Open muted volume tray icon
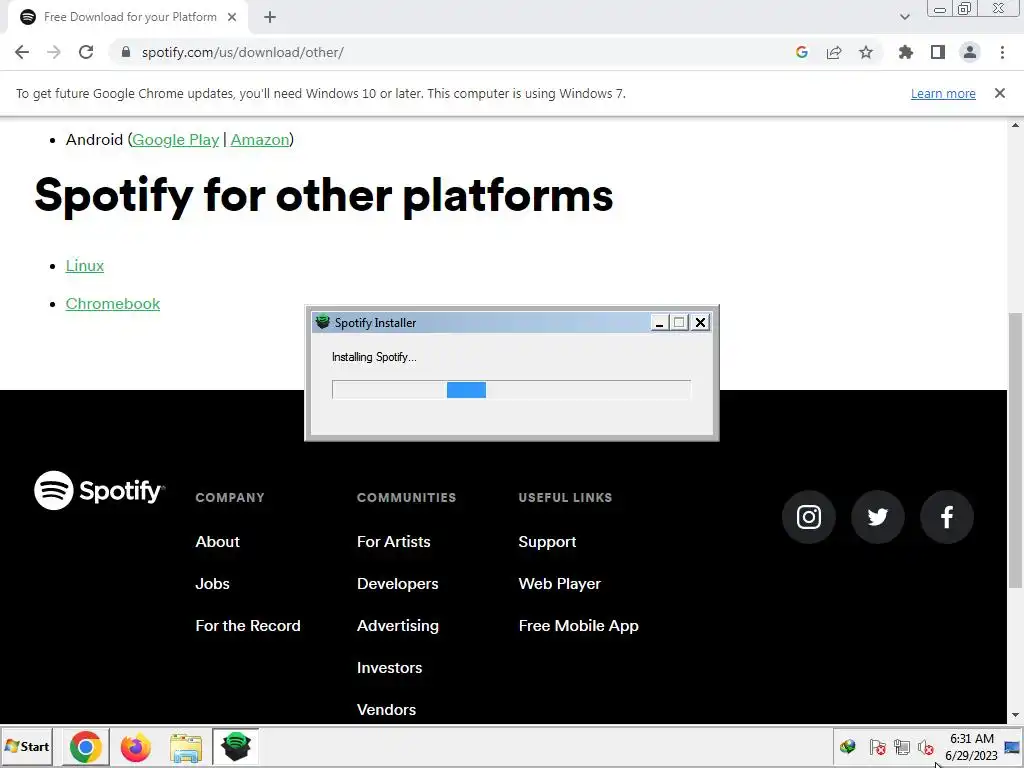 925,746
